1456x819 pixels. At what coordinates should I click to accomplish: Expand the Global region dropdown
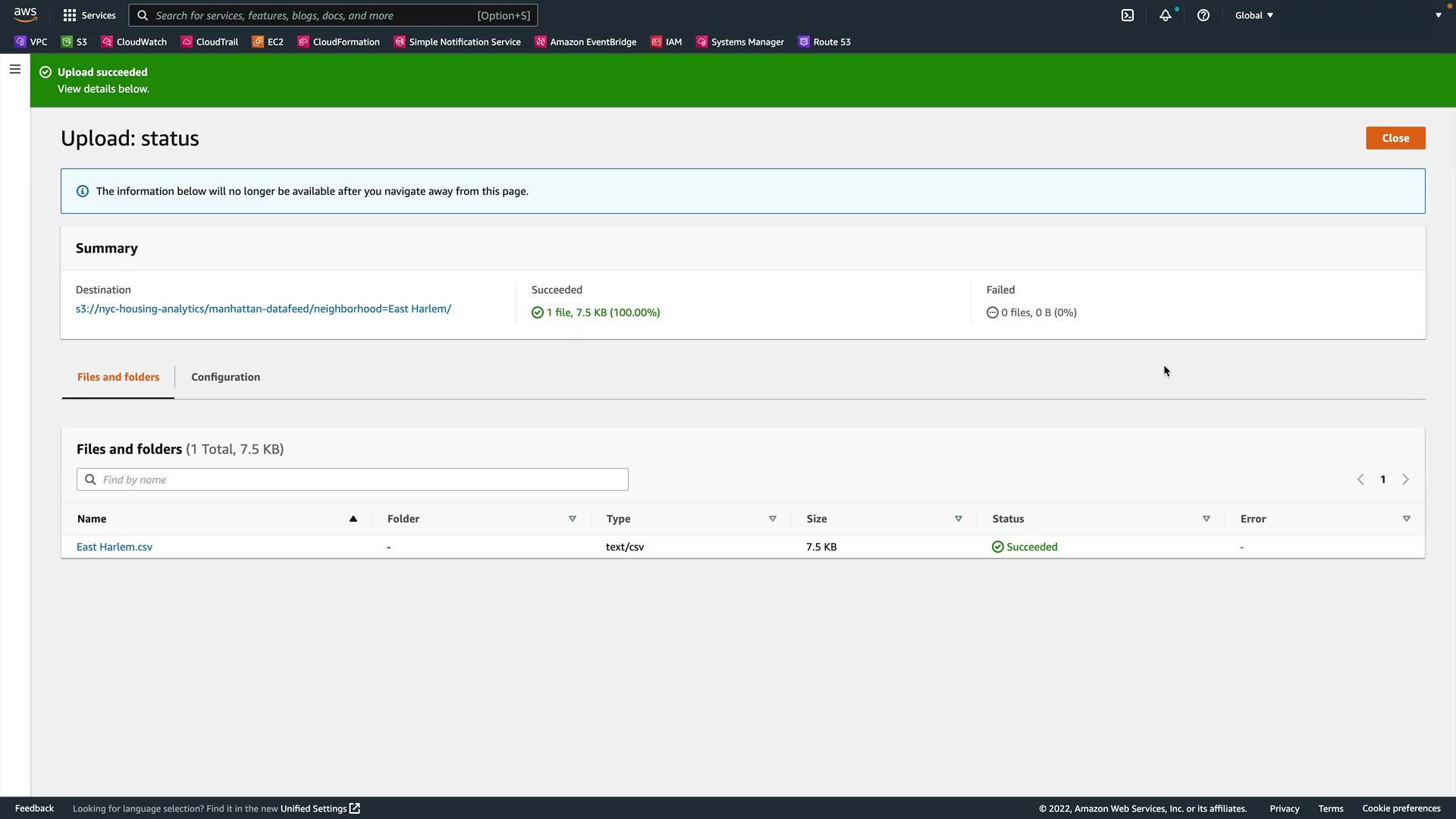[1254, 15]
